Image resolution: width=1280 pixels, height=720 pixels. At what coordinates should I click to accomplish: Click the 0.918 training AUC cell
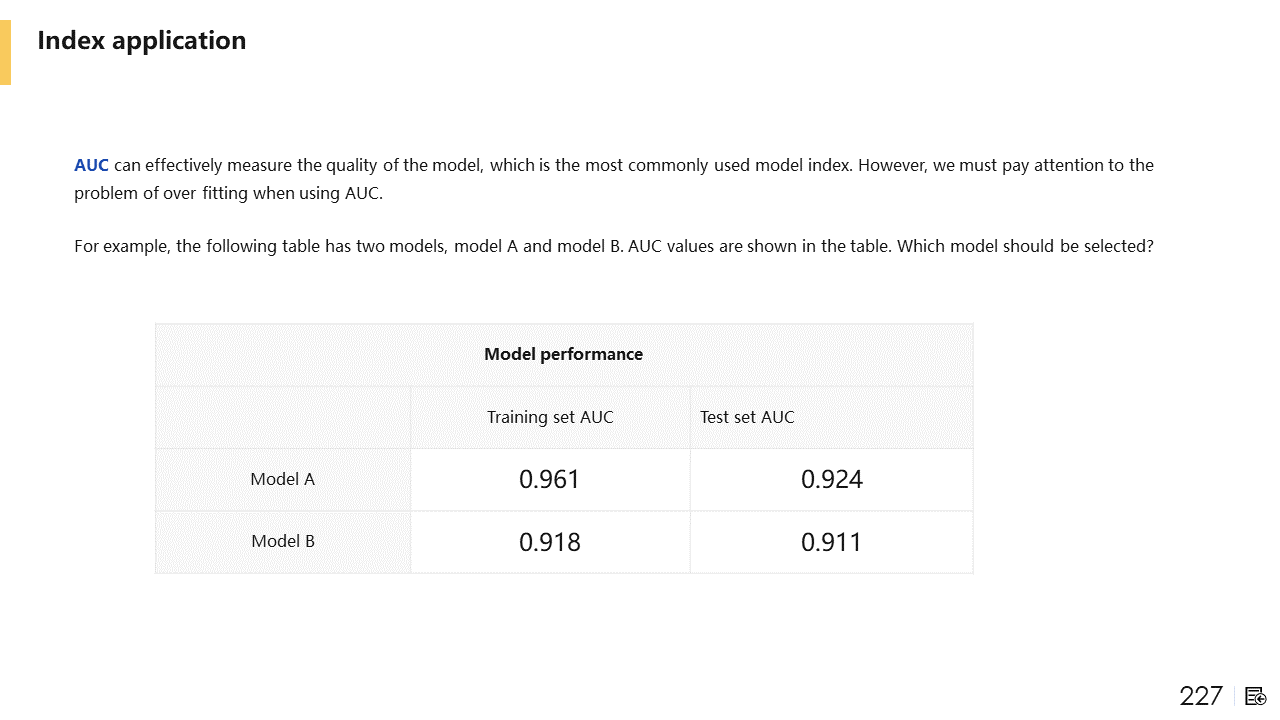[549, 542]
